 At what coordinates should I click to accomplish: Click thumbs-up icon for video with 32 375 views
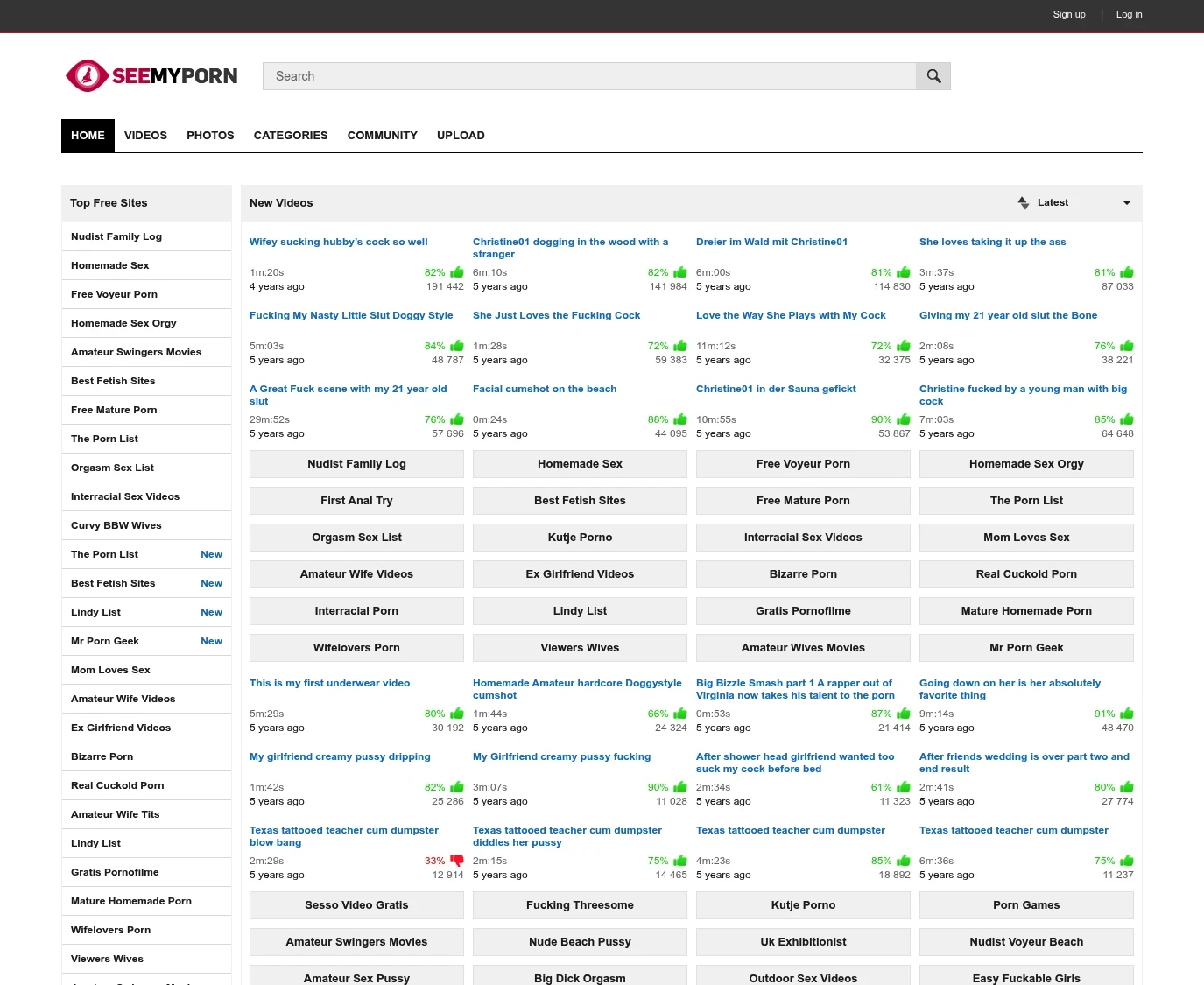(x=904, y=346)
